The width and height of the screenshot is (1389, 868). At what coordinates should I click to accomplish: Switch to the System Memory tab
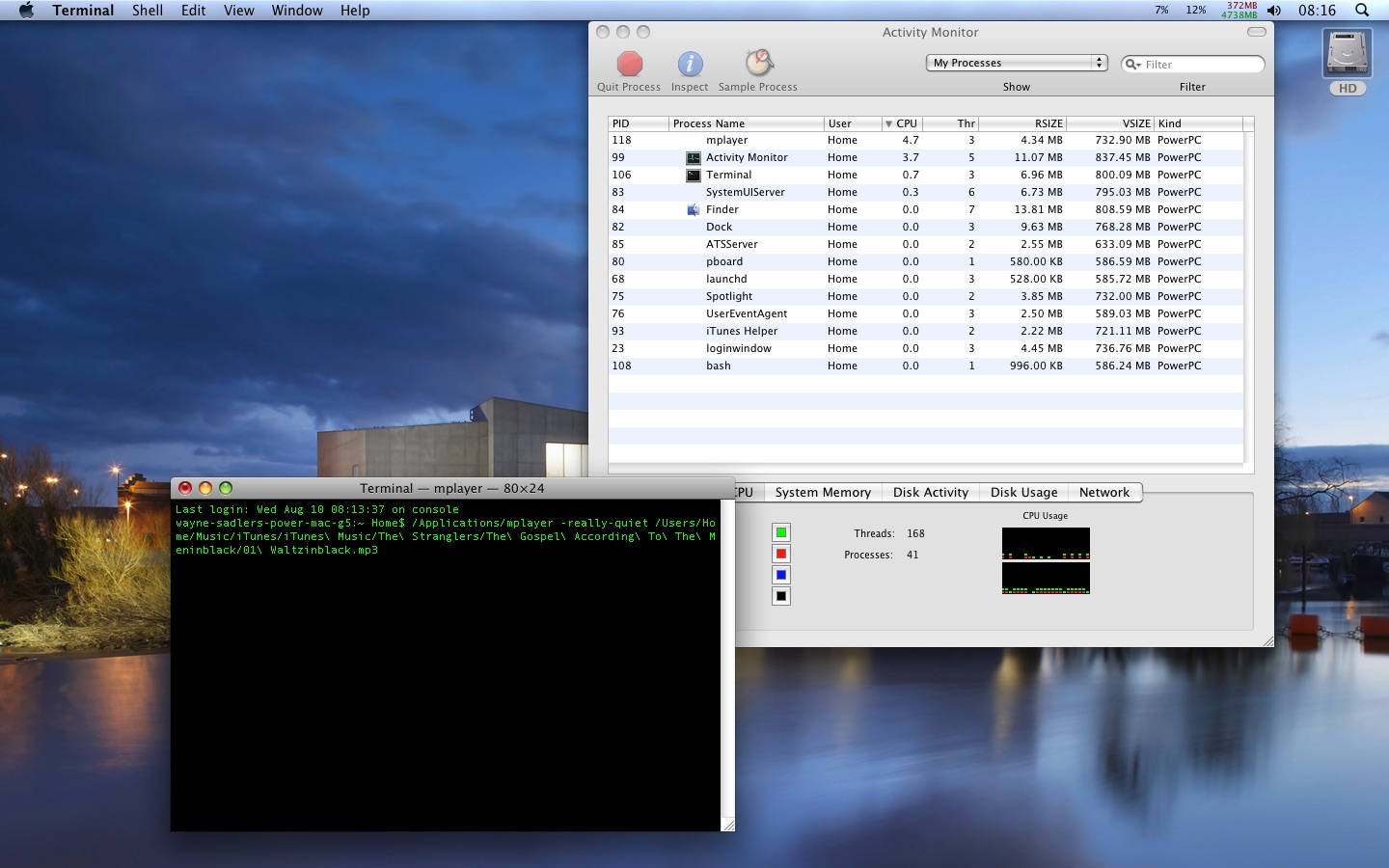823,492
